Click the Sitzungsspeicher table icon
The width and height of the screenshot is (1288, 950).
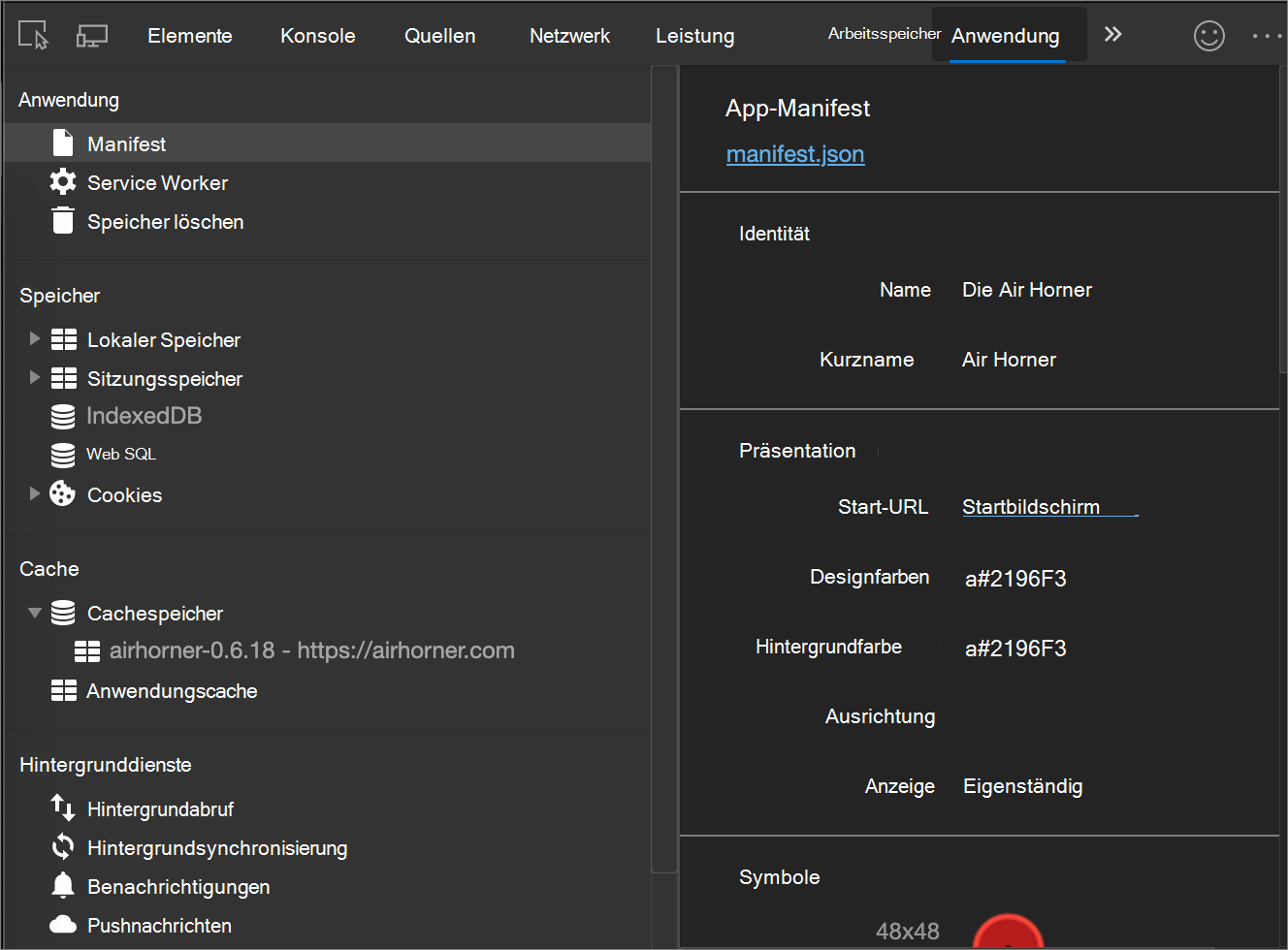click(x=64, y=378)
